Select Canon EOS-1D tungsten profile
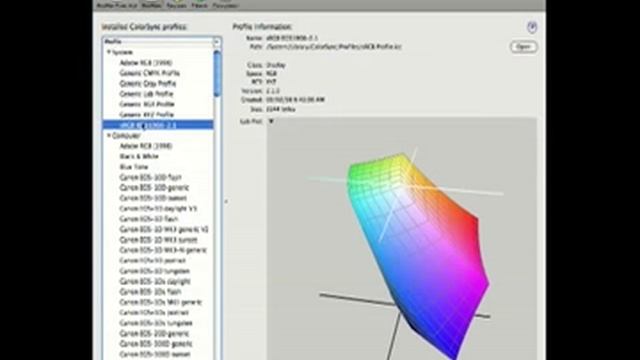 154,271
